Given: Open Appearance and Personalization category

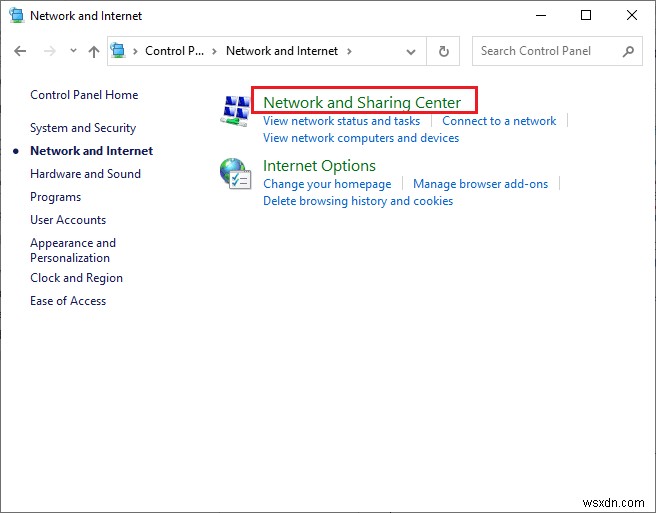Looking at the screenshot, I should point(73,250).
